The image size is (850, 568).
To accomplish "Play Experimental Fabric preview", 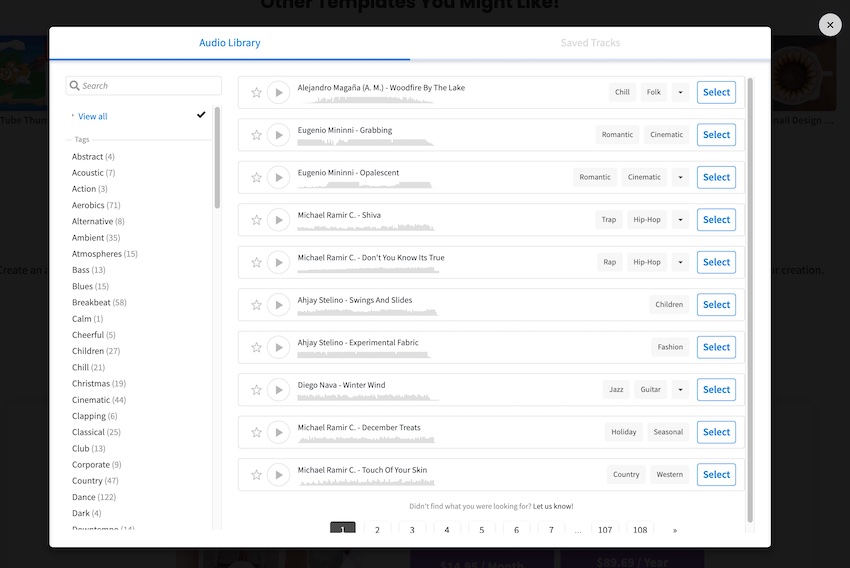I will pos(279,347).
